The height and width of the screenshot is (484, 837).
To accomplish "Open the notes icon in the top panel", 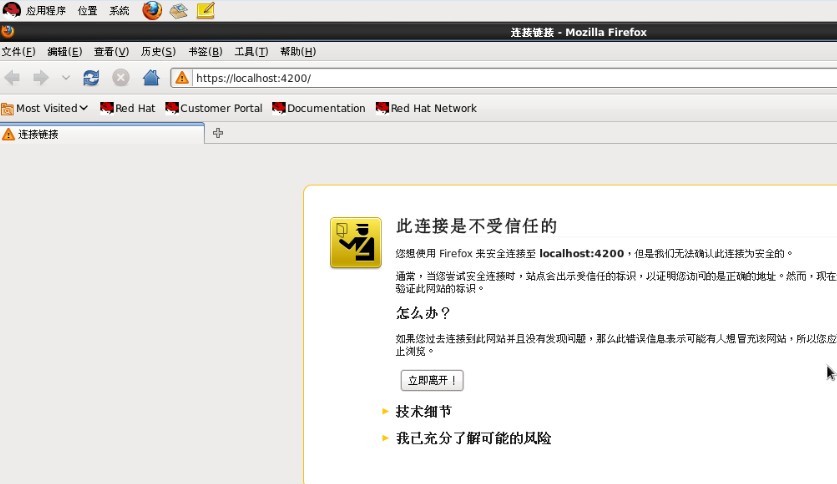I will point(206,11).
